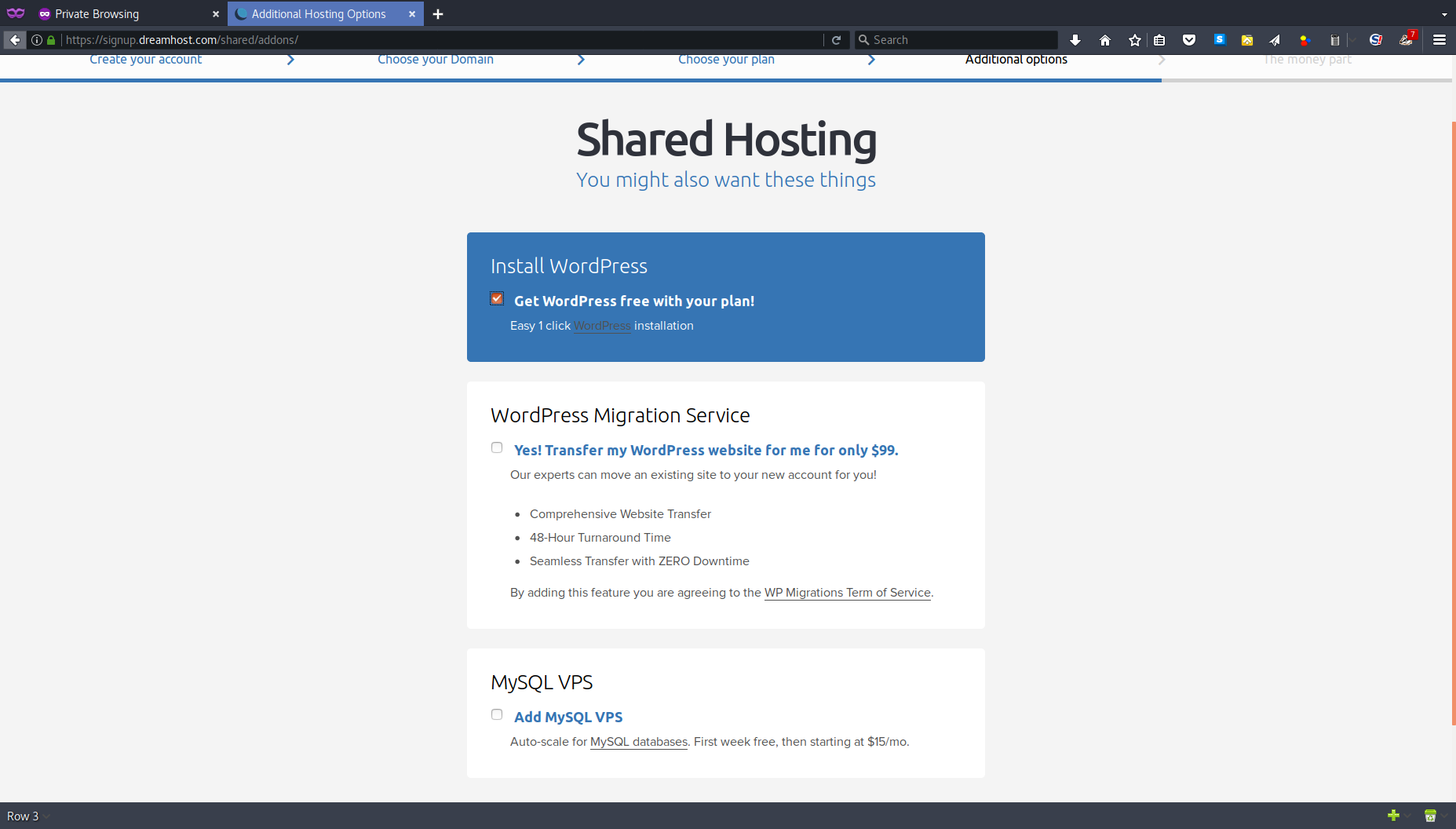The image size is (1456, 829).
Task: Click Yes! Transfer my WordPress website label
Action: tap(706, 450)
